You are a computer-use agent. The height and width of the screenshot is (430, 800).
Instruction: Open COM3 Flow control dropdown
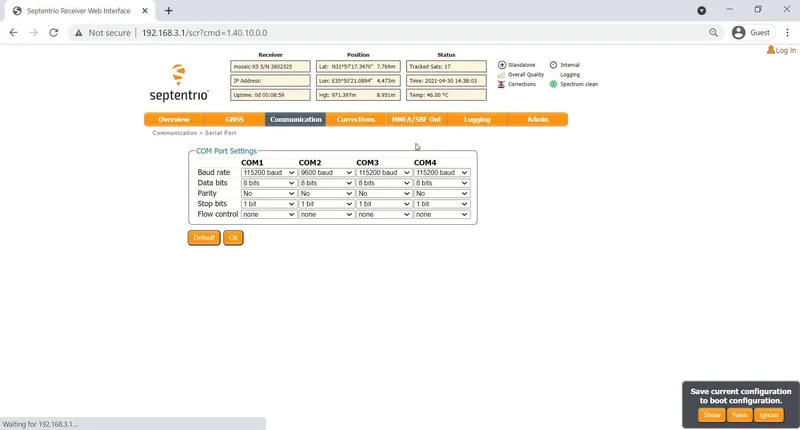coord(384,214)
